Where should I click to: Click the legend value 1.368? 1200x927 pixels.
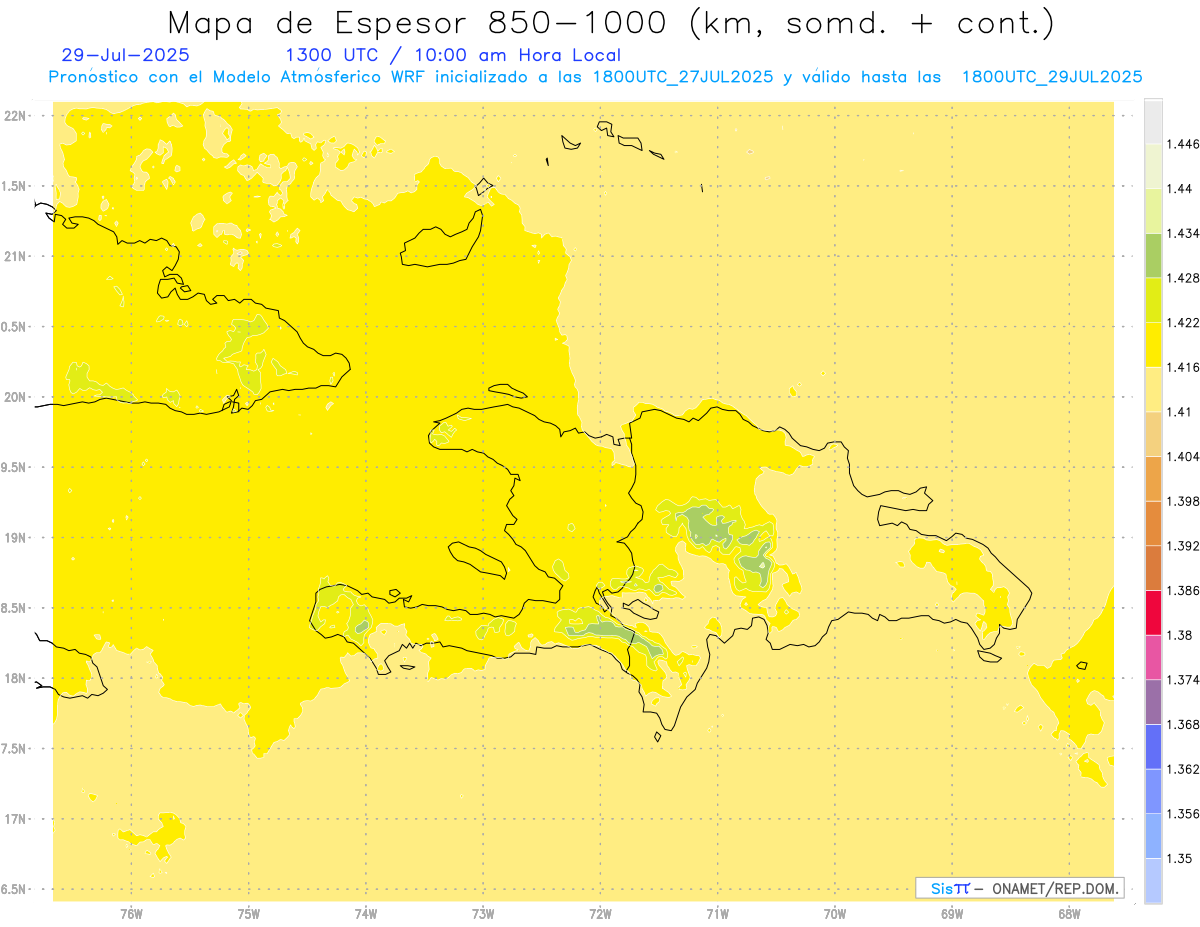coord(1184,724)
